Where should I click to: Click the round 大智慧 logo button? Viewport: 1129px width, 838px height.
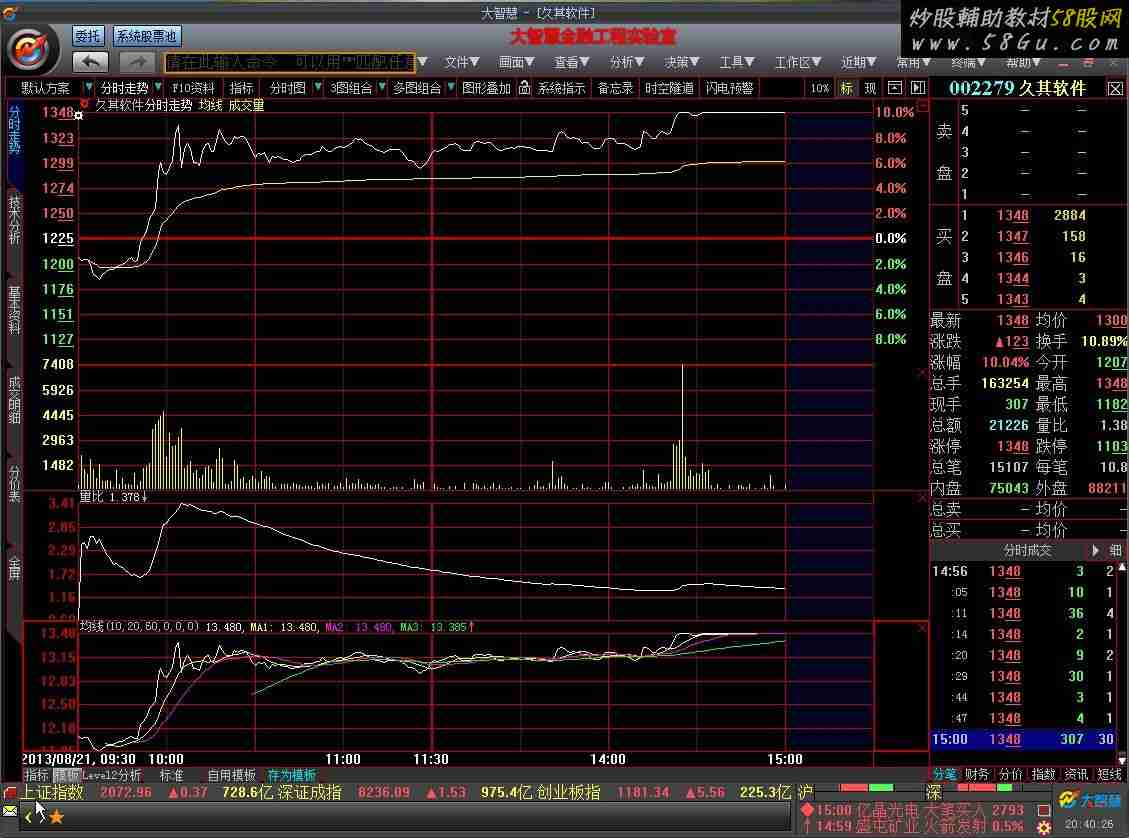tap(32, 48)
